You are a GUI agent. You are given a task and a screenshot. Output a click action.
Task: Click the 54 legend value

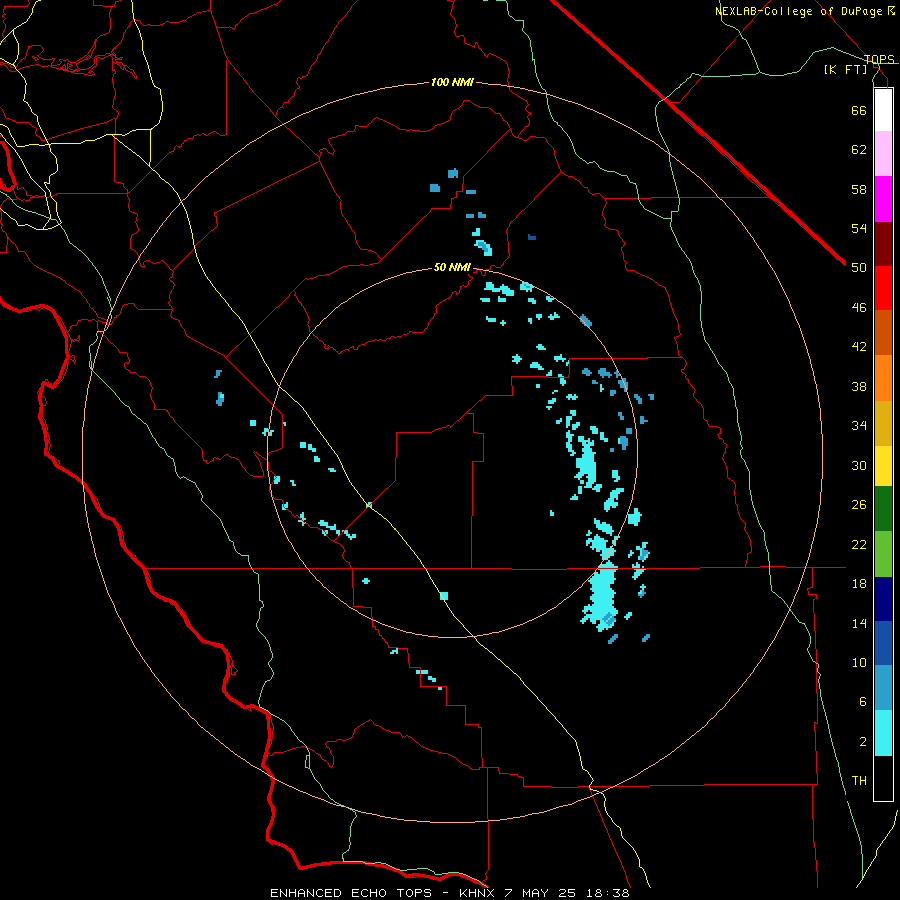click(859, 228)
